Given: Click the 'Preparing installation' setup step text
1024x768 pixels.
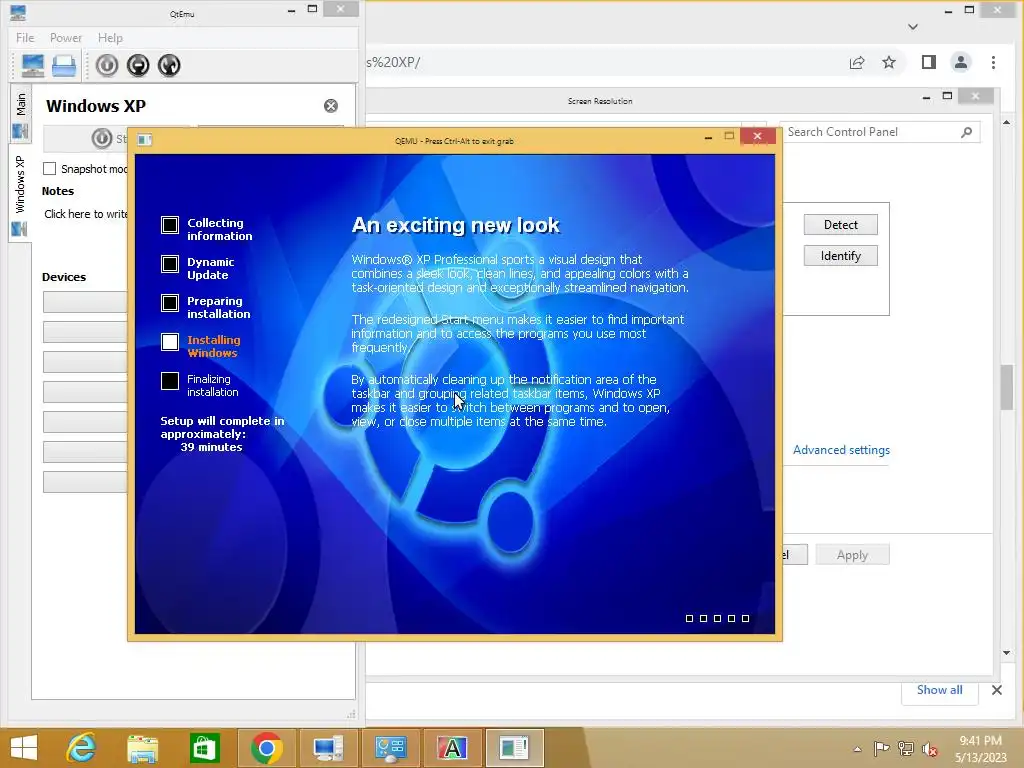Looking at the screenshot, I should pyautogui.click(x=218, y=308).
